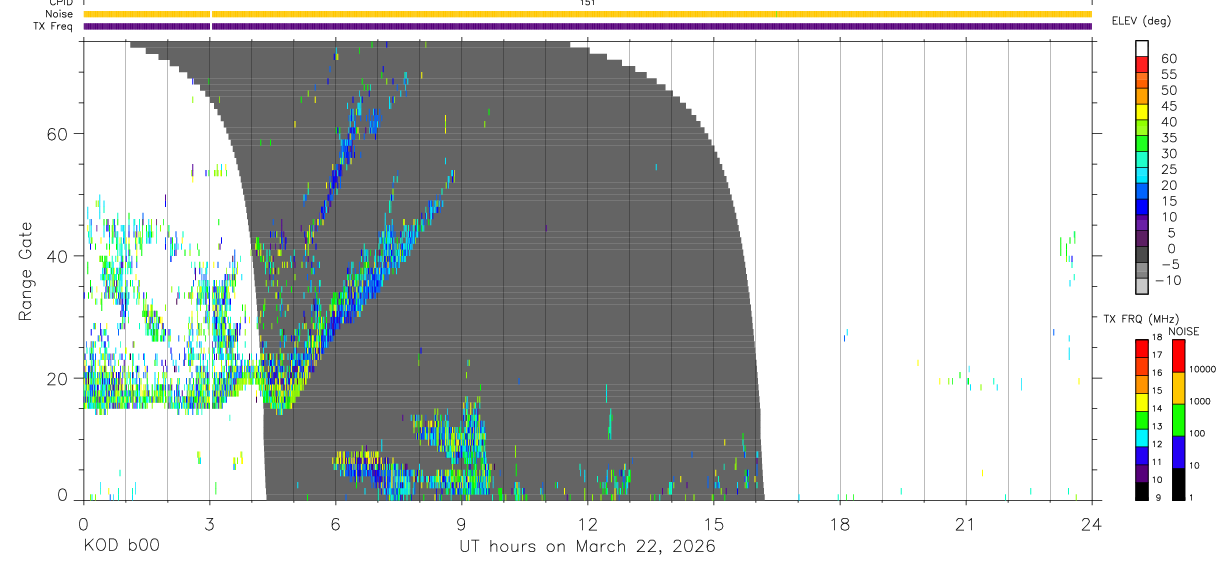Screen dimensions: 1228x567
Task: Click the "ELEV (deg)" legend title
Action: 1141,21
